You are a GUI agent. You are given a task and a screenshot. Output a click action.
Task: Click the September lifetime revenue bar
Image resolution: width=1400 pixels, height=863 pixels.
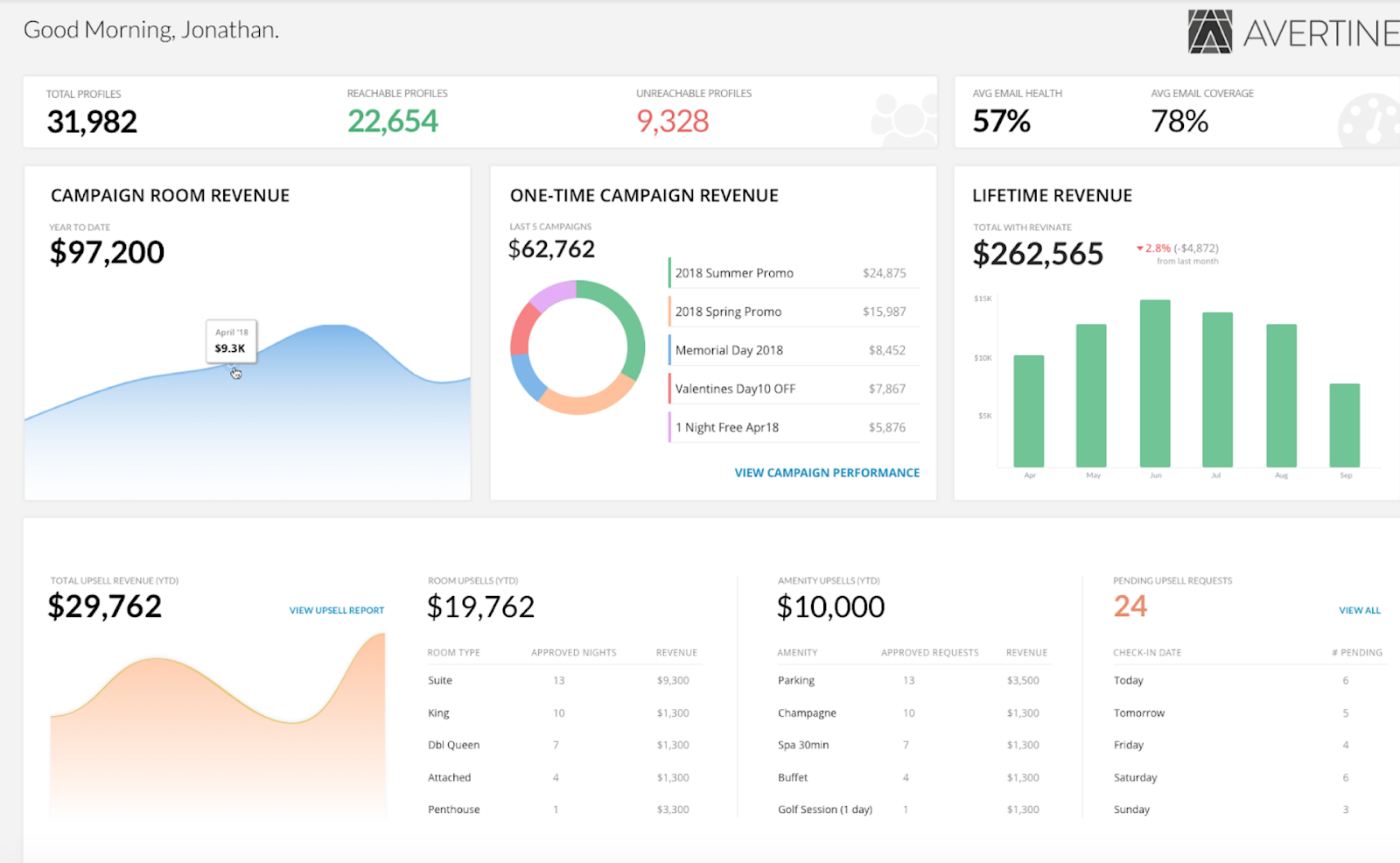(1345, 425)
